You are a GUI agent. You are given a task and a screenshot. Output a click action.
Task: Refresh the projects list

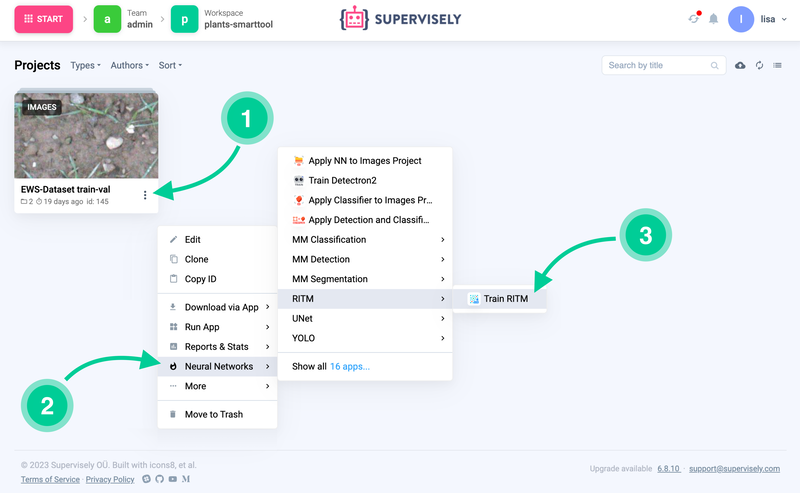point(759,65)
